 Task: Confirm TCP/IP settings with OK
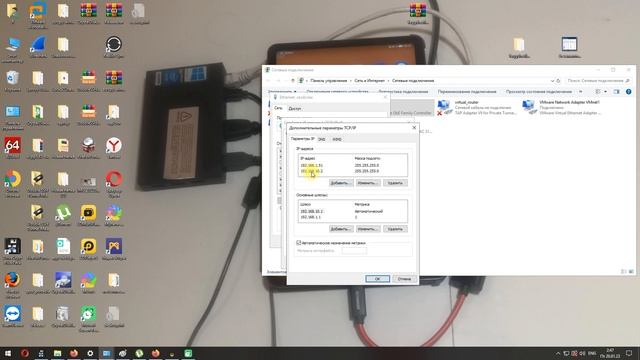point(378,279)
